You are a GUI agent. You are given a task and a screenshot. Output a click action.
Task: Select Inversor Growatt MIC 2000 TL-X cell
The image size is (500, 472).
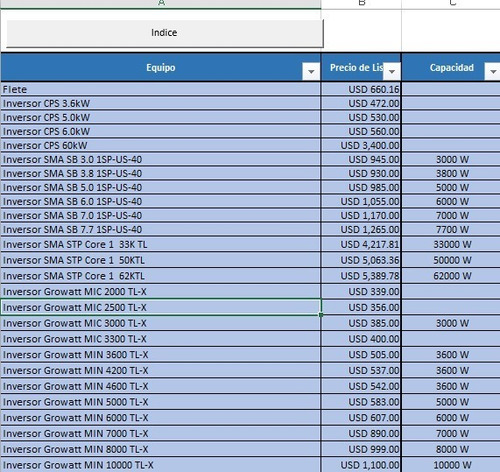tap(161, 291)
